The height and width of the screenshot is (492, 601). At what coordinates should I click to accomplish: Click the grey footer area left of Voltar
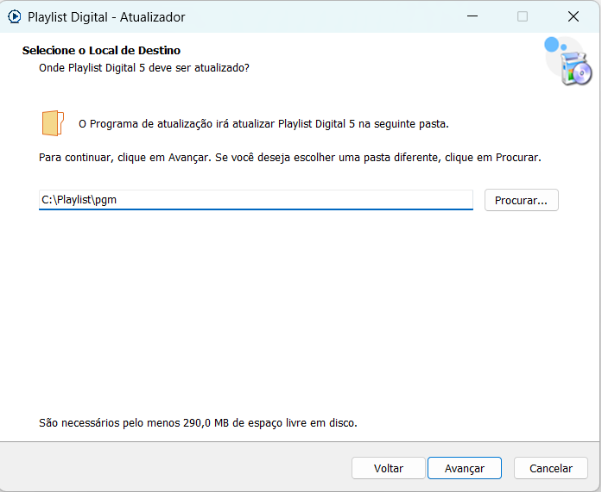[x=170, y=468]
